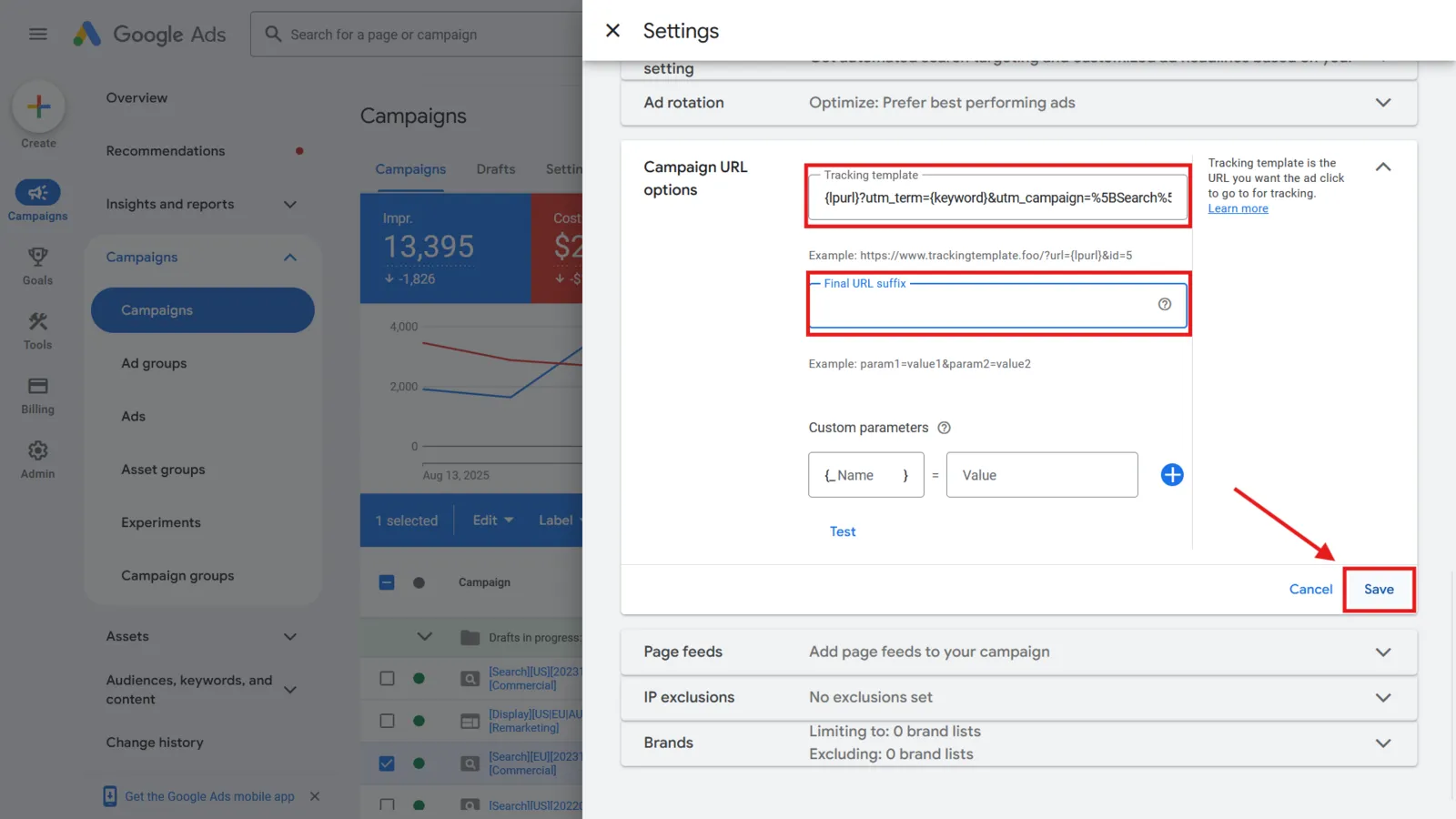
Task: Check the [Display][US|EU|AU] Remarketing campaign checkbox
Action: click(x=387, y=721)
